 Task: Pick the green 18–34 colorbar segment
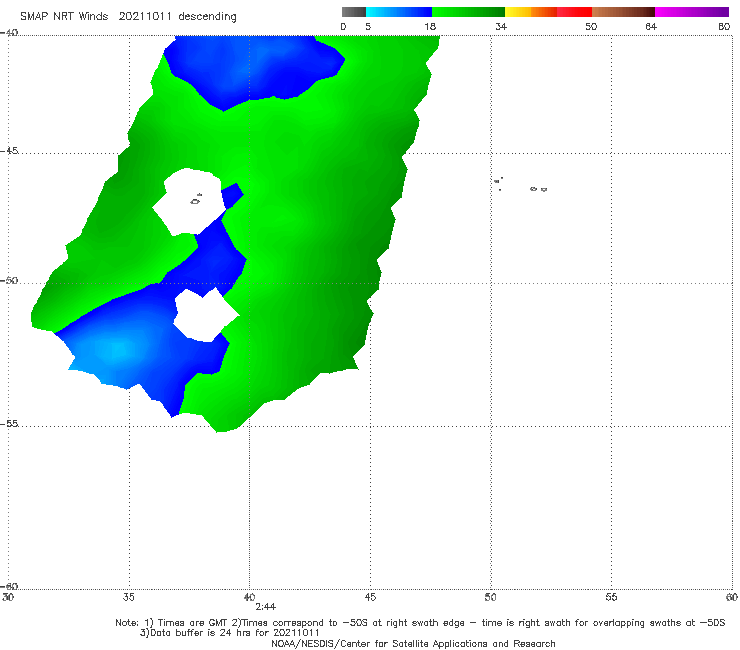click(x=468, y=12)
